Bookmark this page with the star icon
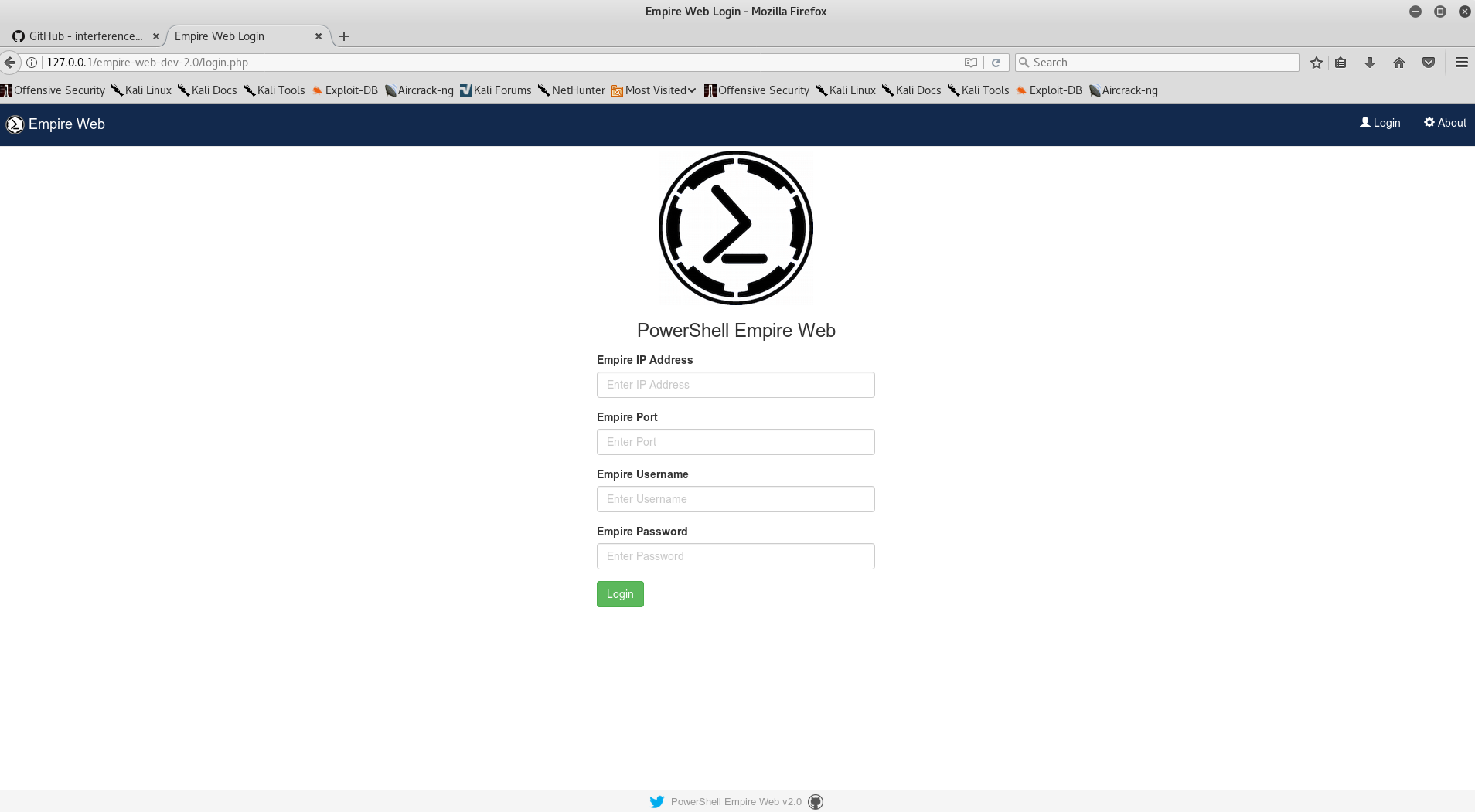This screenshot has width=1475, height=812. click(1317, 63)
